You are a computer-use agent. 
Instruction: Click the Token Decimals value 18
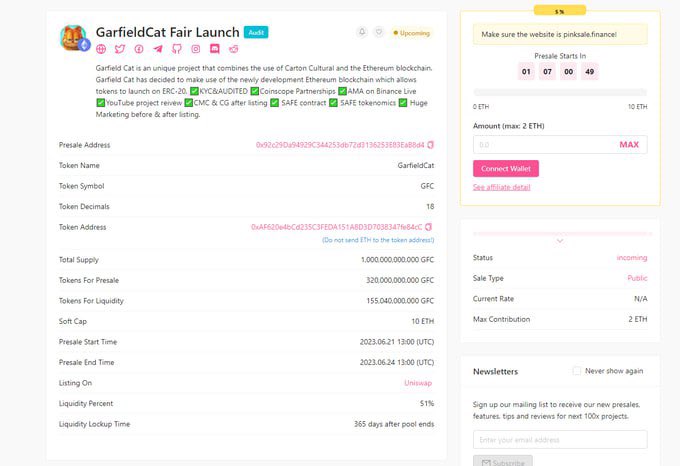tap(430, 206)
